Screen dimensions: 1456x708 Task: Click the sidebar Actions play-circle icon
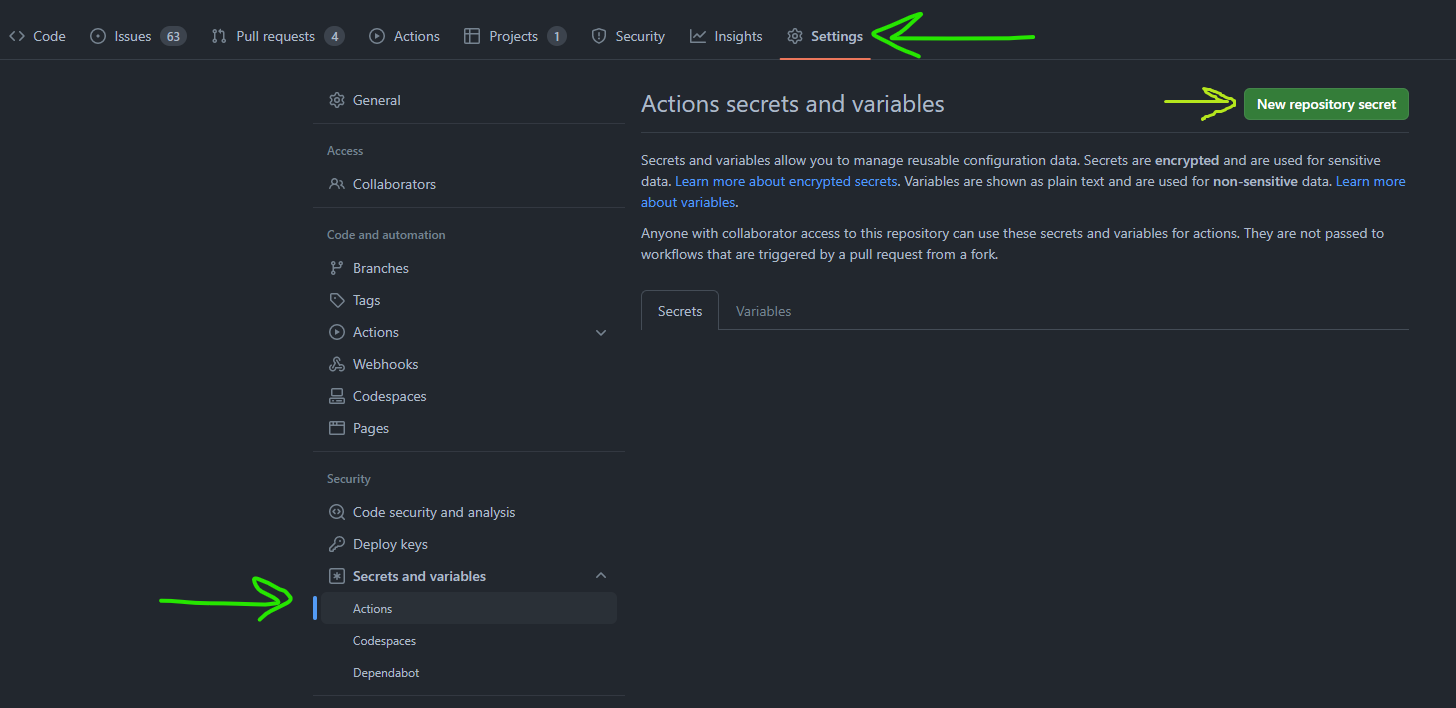click(337, 332)
